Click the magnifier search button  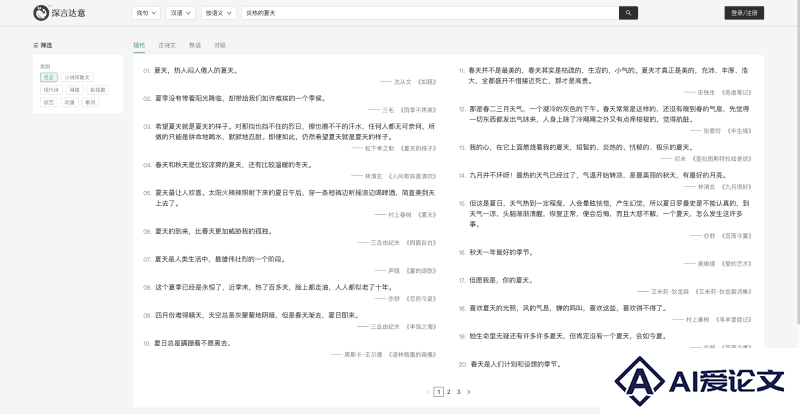pyautogui.click(x=628, y=13)
